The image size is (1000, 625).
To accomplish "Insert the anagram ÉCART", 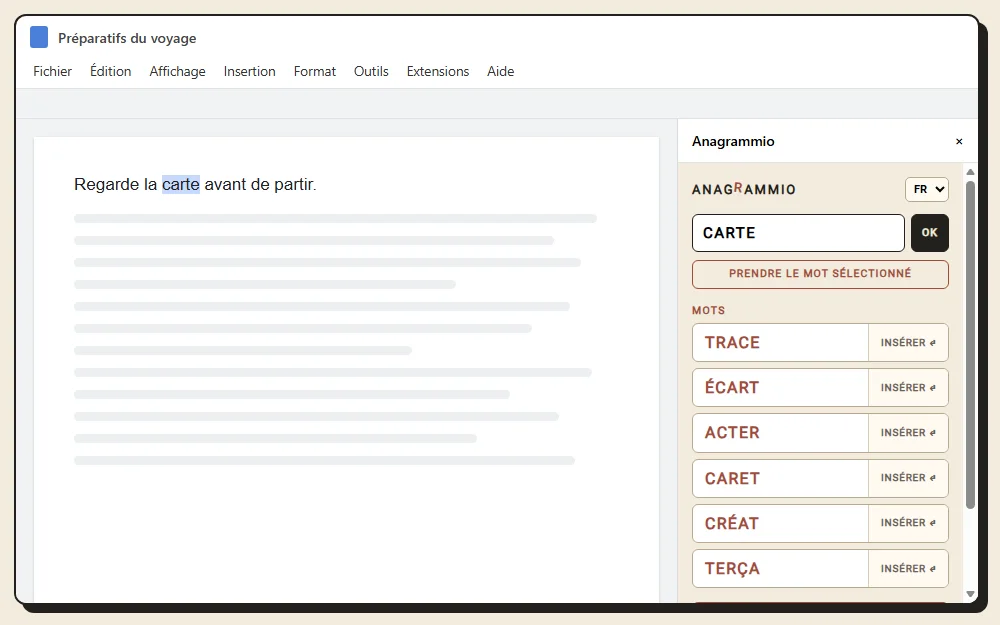I will tap(908, 388).
